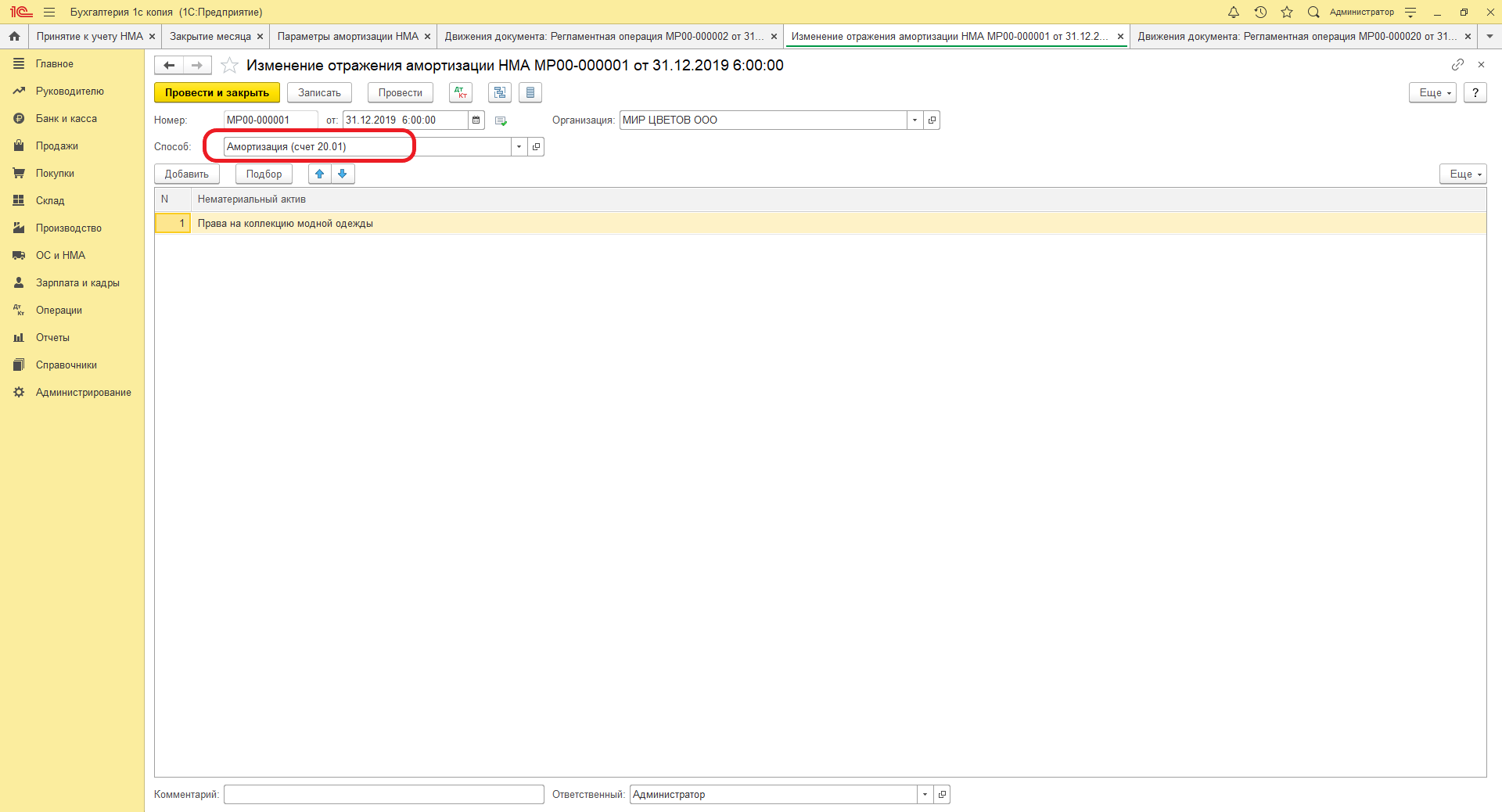Open the calendar picker for document date
The height and width of the screenshot is (812, 1502).
tap(476, 120)
